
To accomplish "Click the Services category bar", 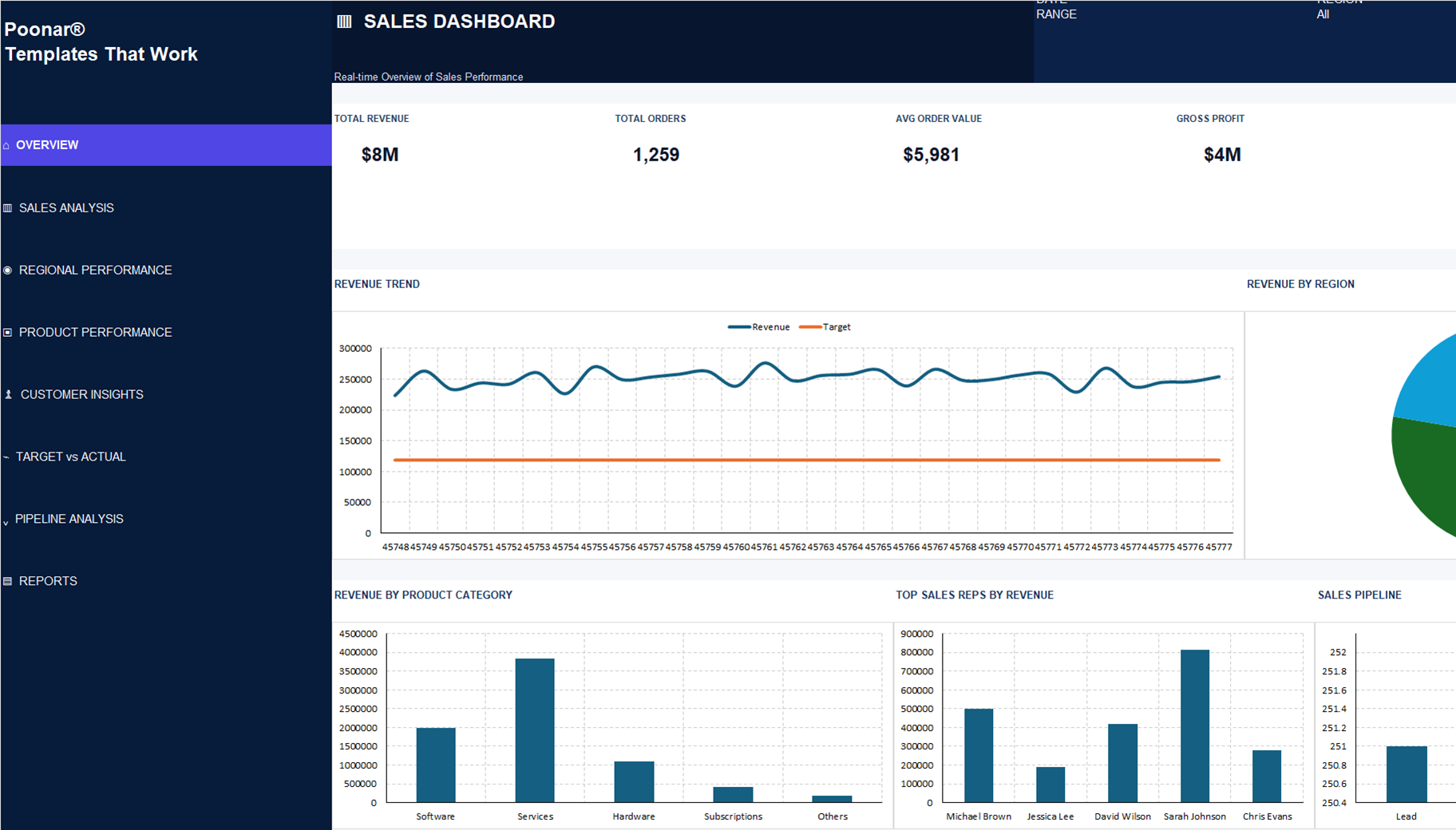I will [535, 730].
